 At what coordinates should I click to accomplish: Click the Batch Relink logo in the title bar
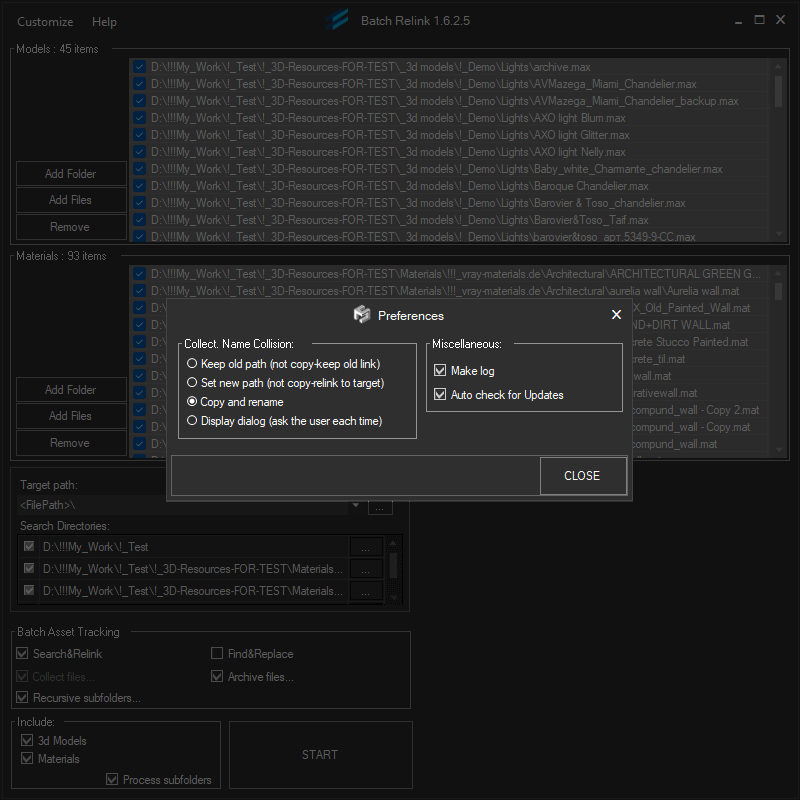[339, 19]
